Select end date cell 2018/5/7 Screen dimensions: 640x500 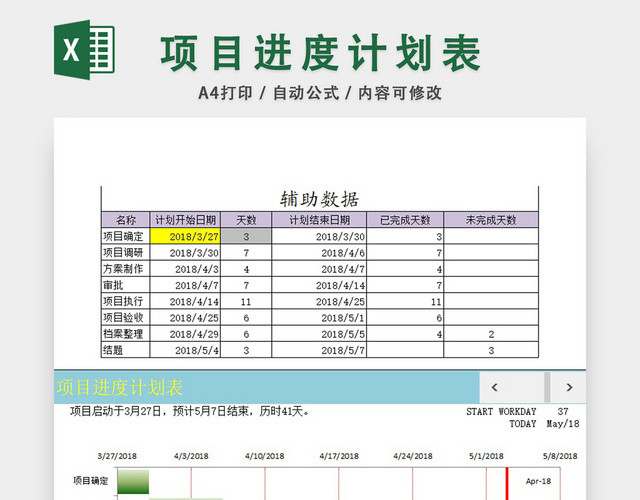point(319,350)
